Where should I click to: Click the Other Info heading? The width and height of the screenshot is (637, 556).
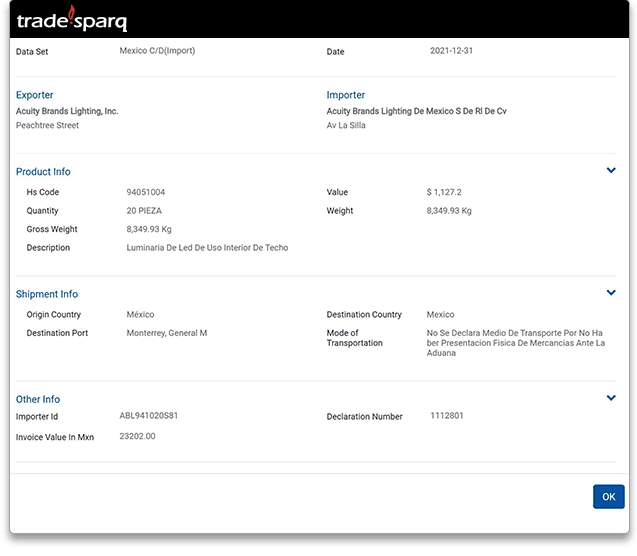38,399
